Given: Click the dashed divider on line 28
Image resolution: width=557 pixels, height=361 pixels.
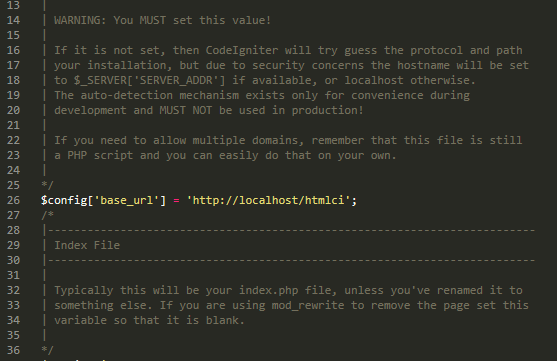Looking at the screenshot, I should tap(290, 230).
